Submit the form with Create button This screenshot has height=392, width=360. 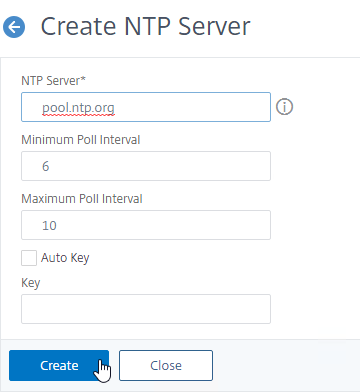pyautogui.click(x=59, y=365)
